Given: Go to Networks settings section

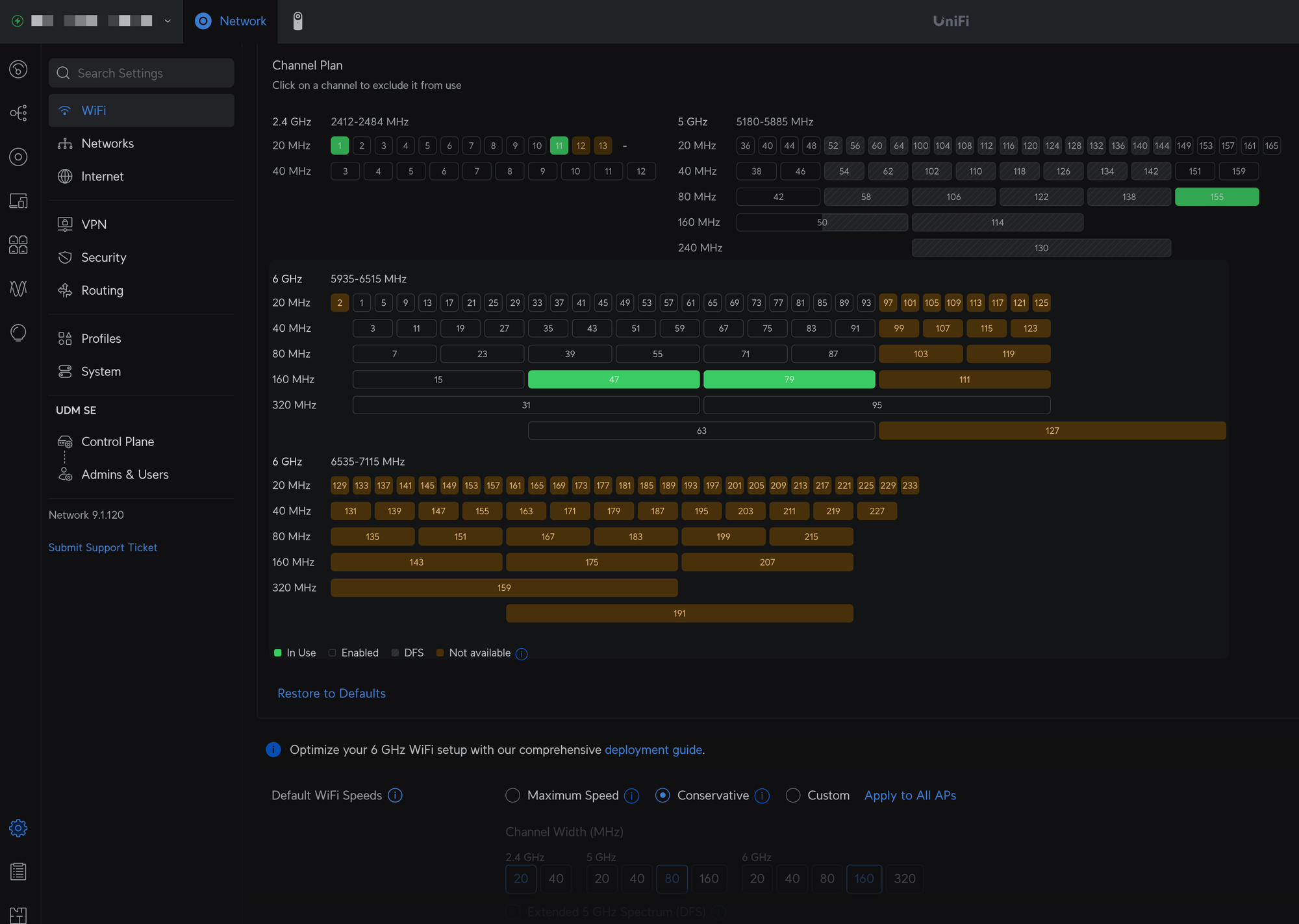Looking at the screenshot, I should tap(107, 144).
